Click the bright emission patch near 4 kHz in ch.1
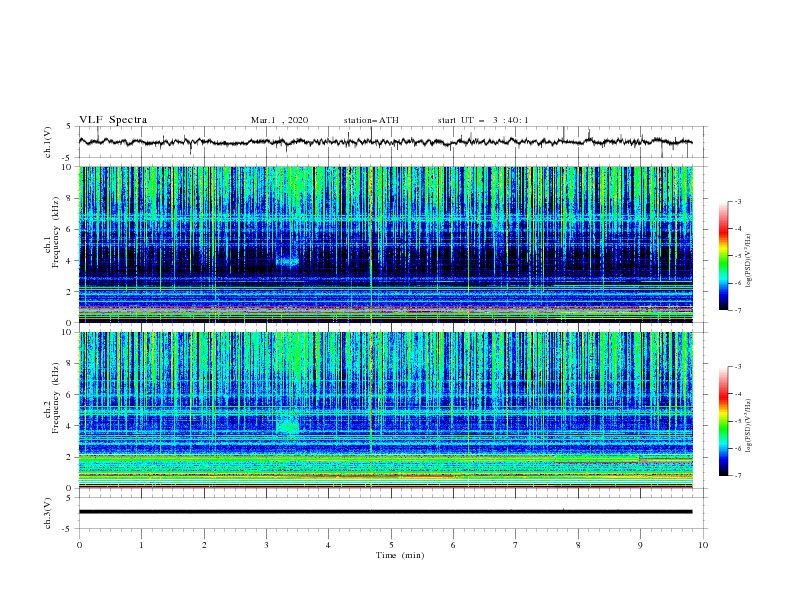792x612 pixels. [288, 262]
